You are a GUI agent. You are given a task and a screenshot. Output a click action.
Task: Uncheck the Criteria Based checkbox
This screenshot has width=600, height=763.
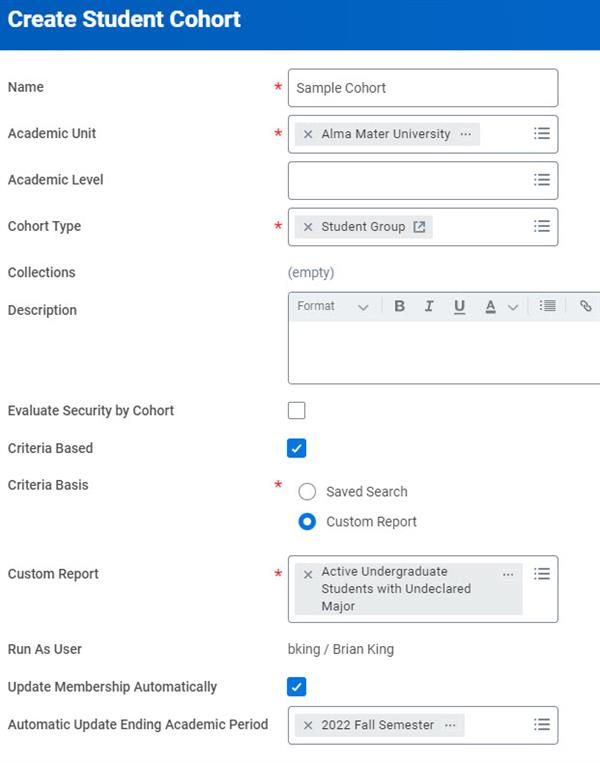pyautogui.click(x=296, y=448)
